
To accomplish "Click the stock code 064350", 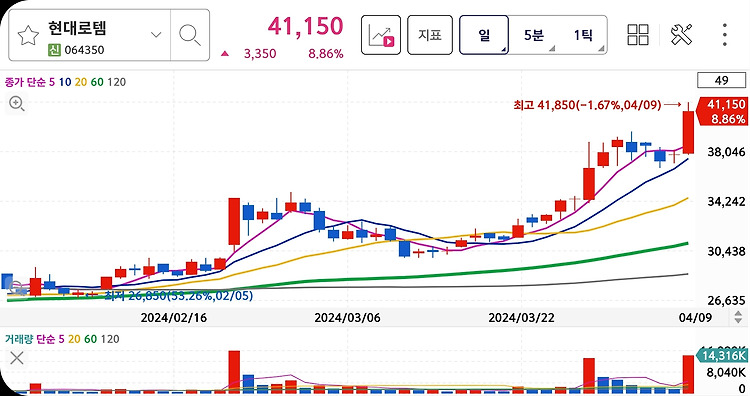I will click(84, 50).
